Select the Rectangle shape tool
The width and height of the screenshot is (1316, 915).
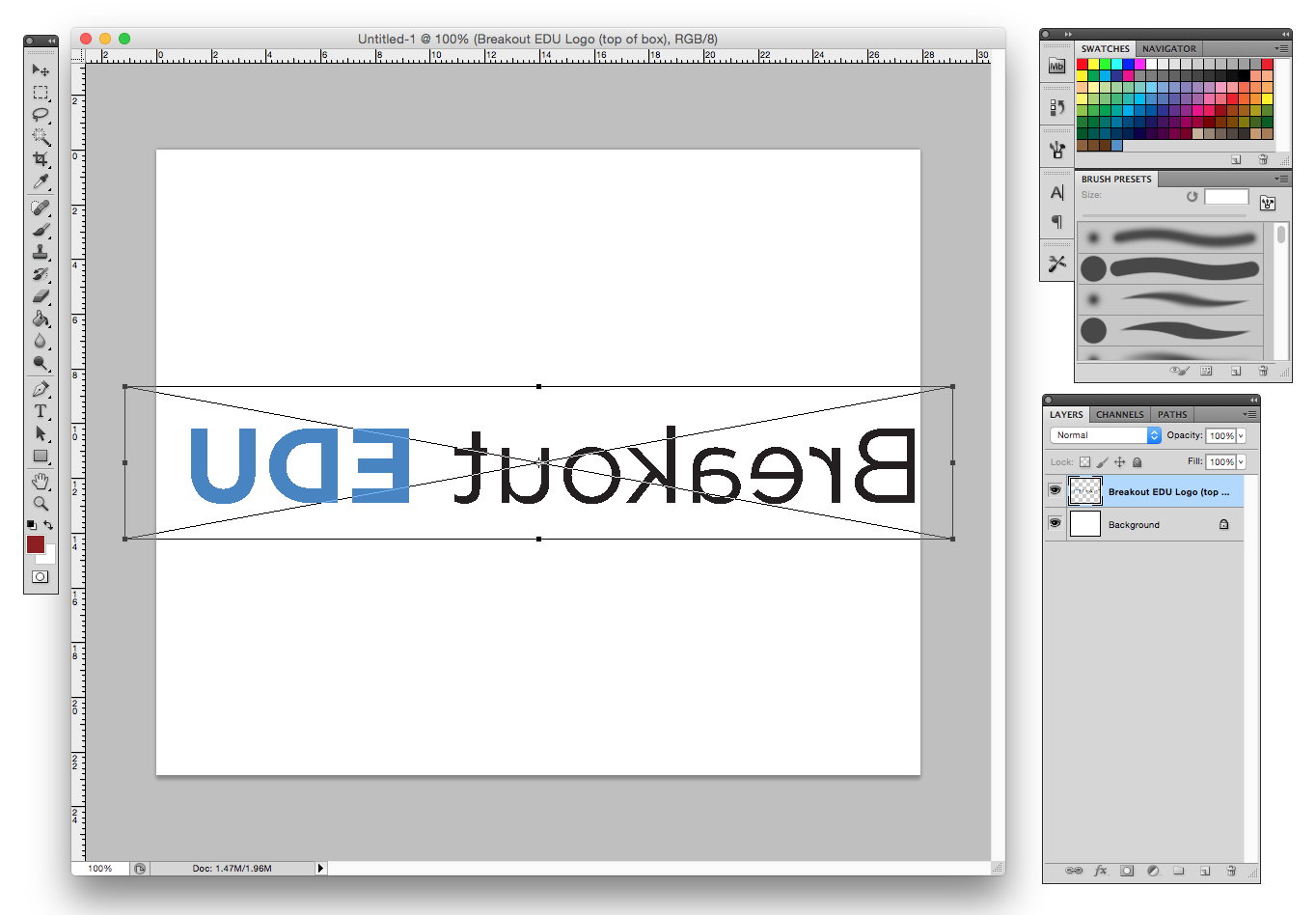point(40,456)
